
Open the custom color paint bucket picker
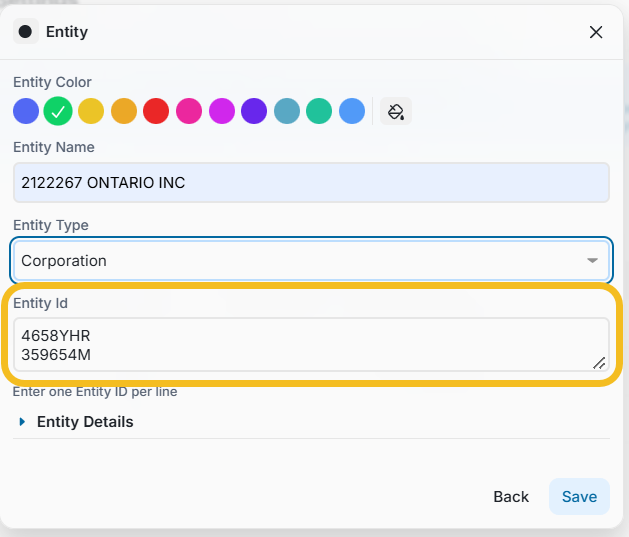(396, 111)
